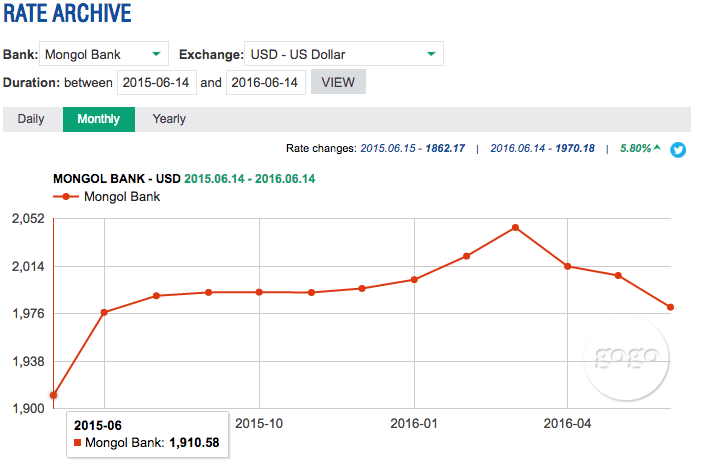Click the 2015-06 data point on chart
The height and width of the screenshot is (470, 701).
[x=54, y=395]
